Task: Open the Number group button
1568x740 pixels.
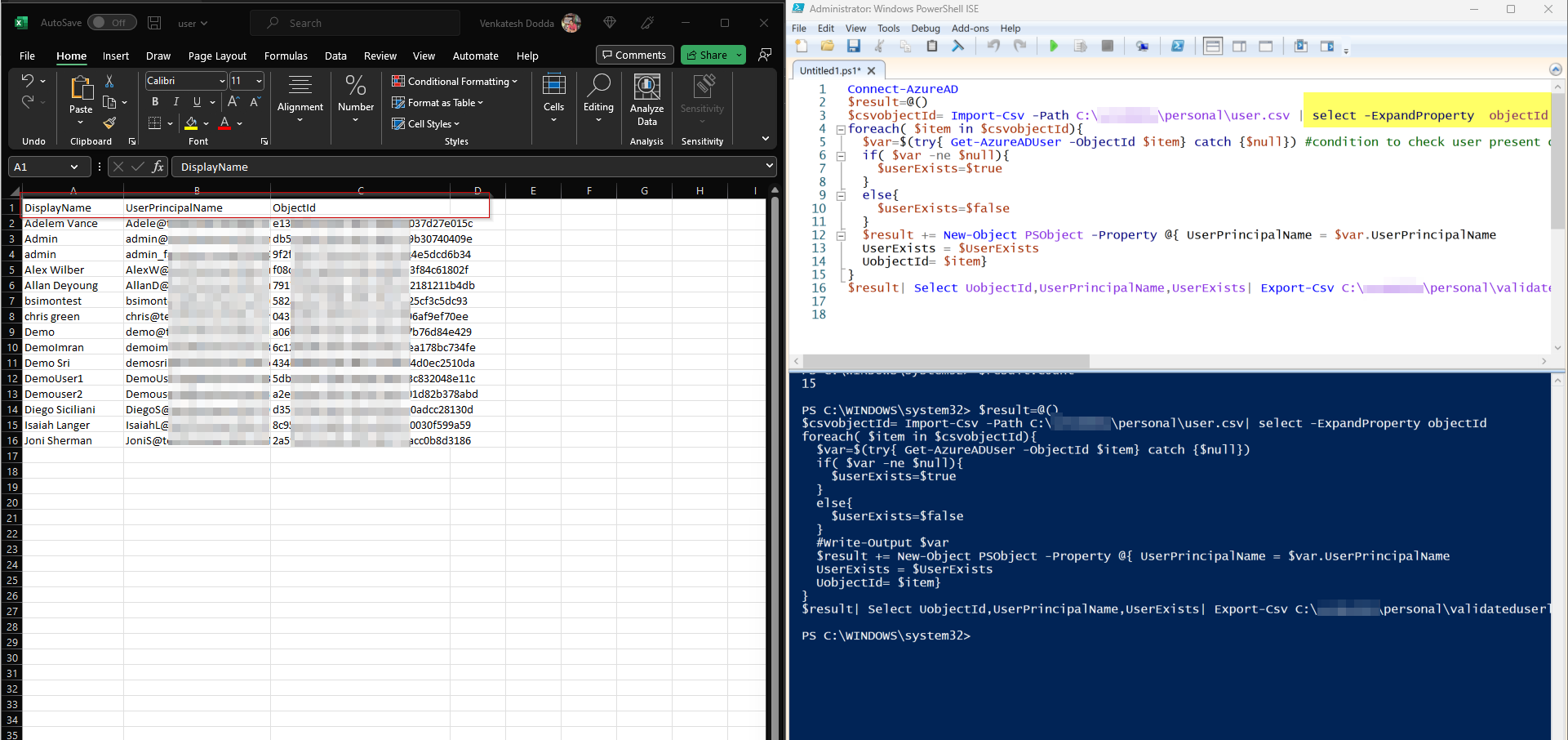Action: coord(356,98)
